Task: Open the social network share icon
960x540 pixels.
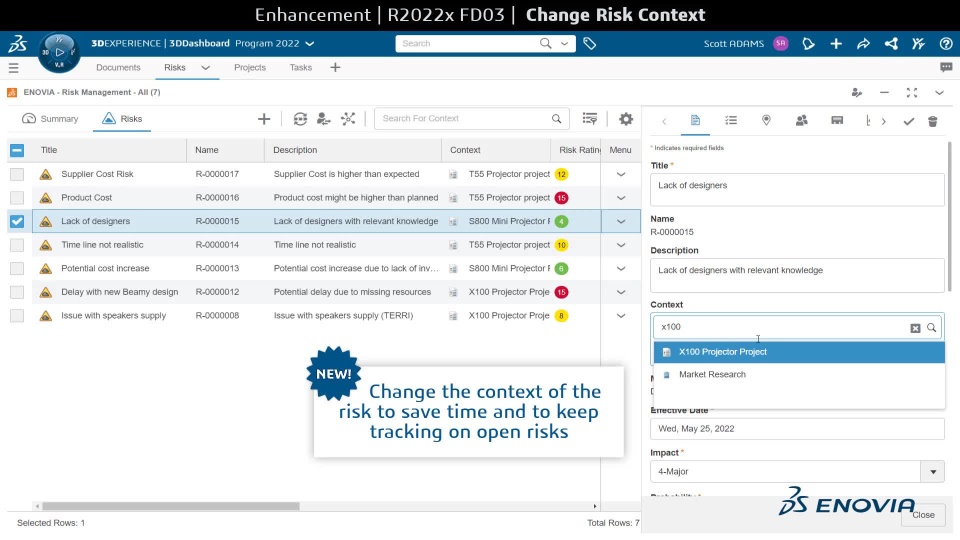Action: tap(891, 43)
